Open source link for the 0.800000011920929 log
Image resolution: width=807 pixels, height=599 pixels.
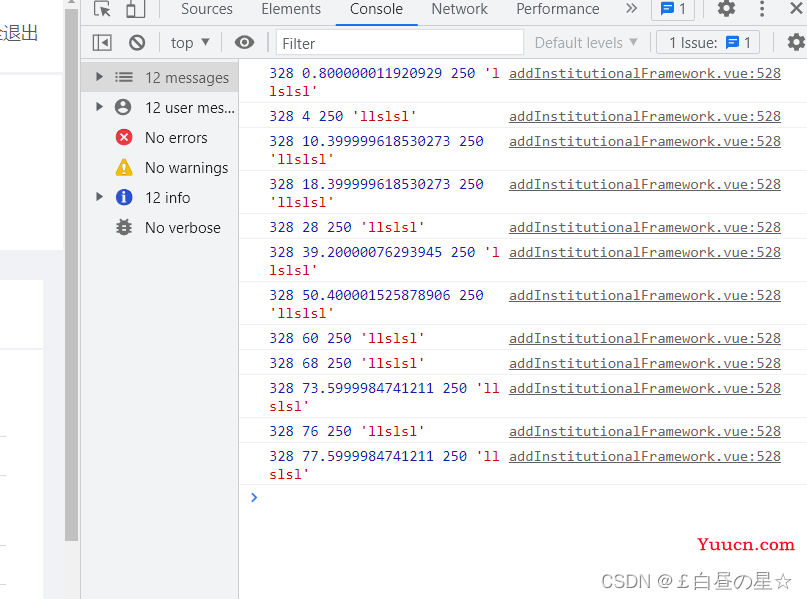click(645, 74)
